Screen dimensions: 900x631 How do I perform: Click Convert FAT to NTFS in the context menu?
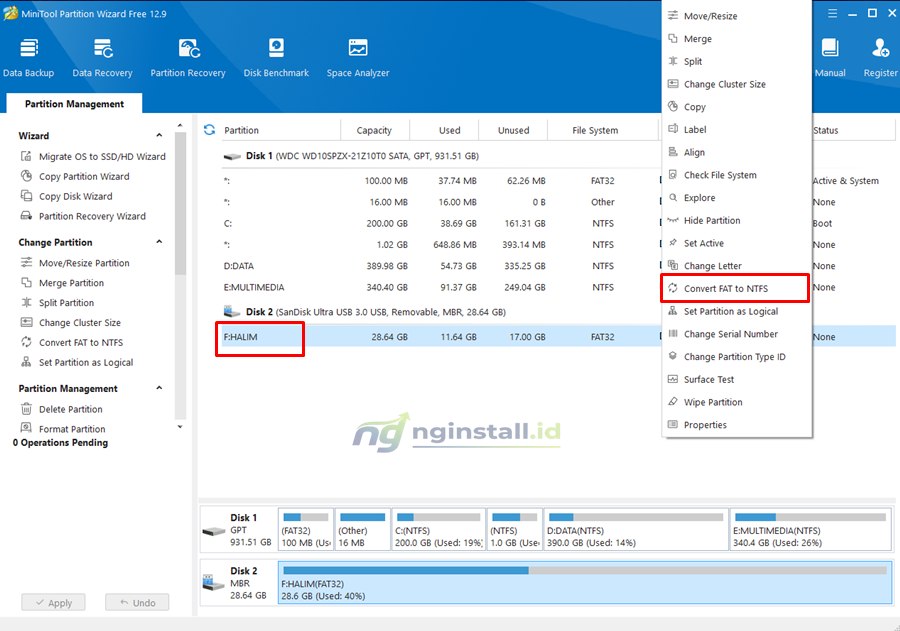[x=735, y=288]
